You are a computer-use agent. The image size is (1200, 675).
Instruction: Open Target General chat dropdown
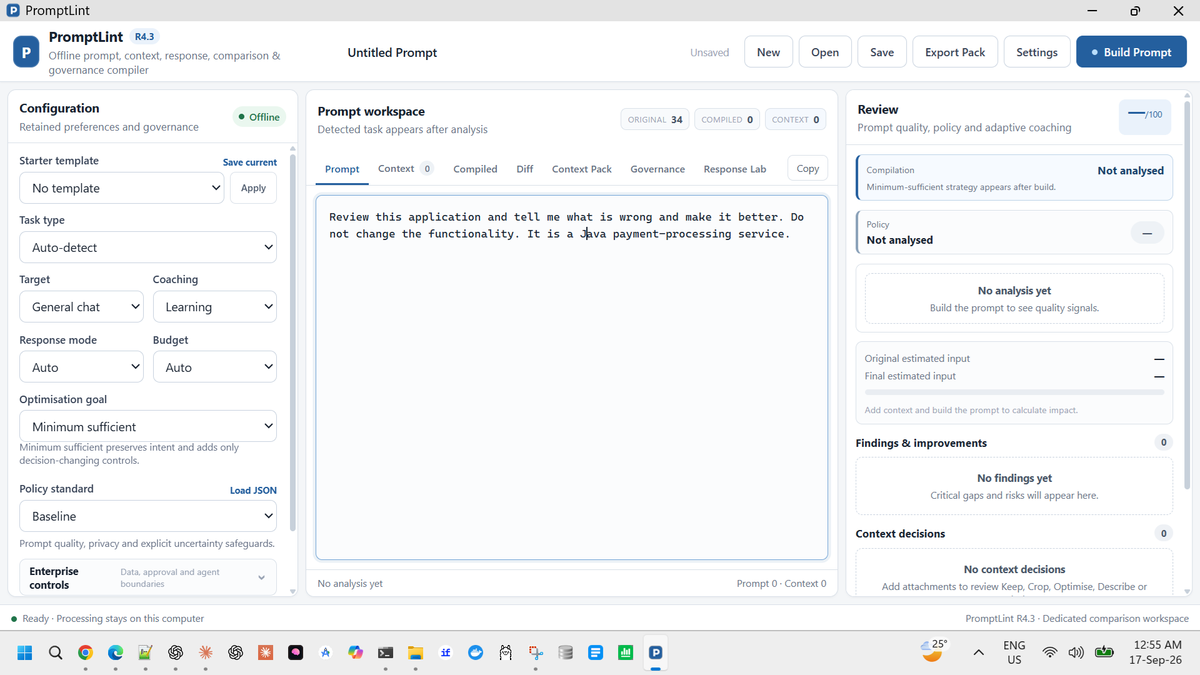click(x=82, y=307)
